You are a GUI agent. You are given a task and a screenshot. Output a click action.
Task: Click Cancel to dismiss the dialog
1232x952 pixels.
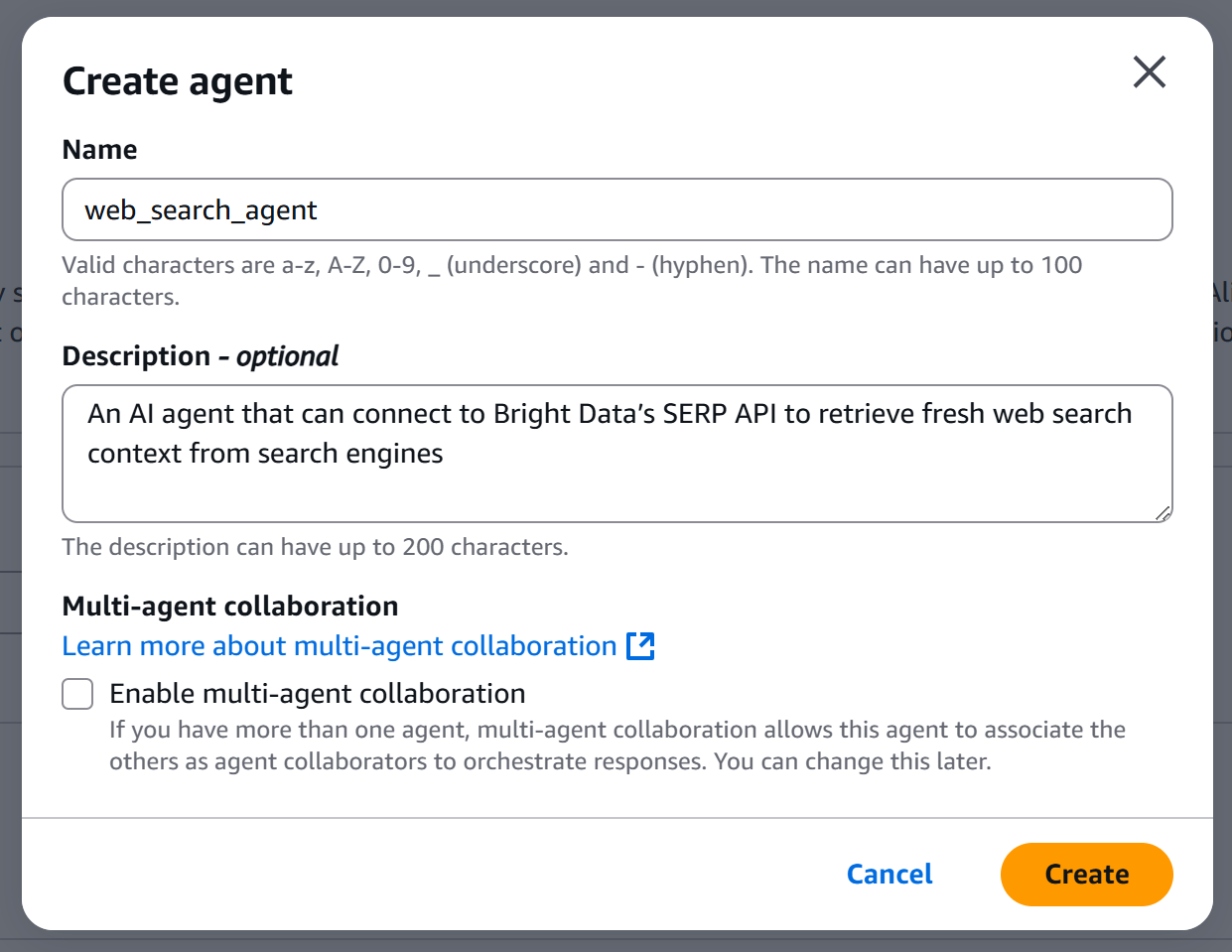click(x=889, y=875)
